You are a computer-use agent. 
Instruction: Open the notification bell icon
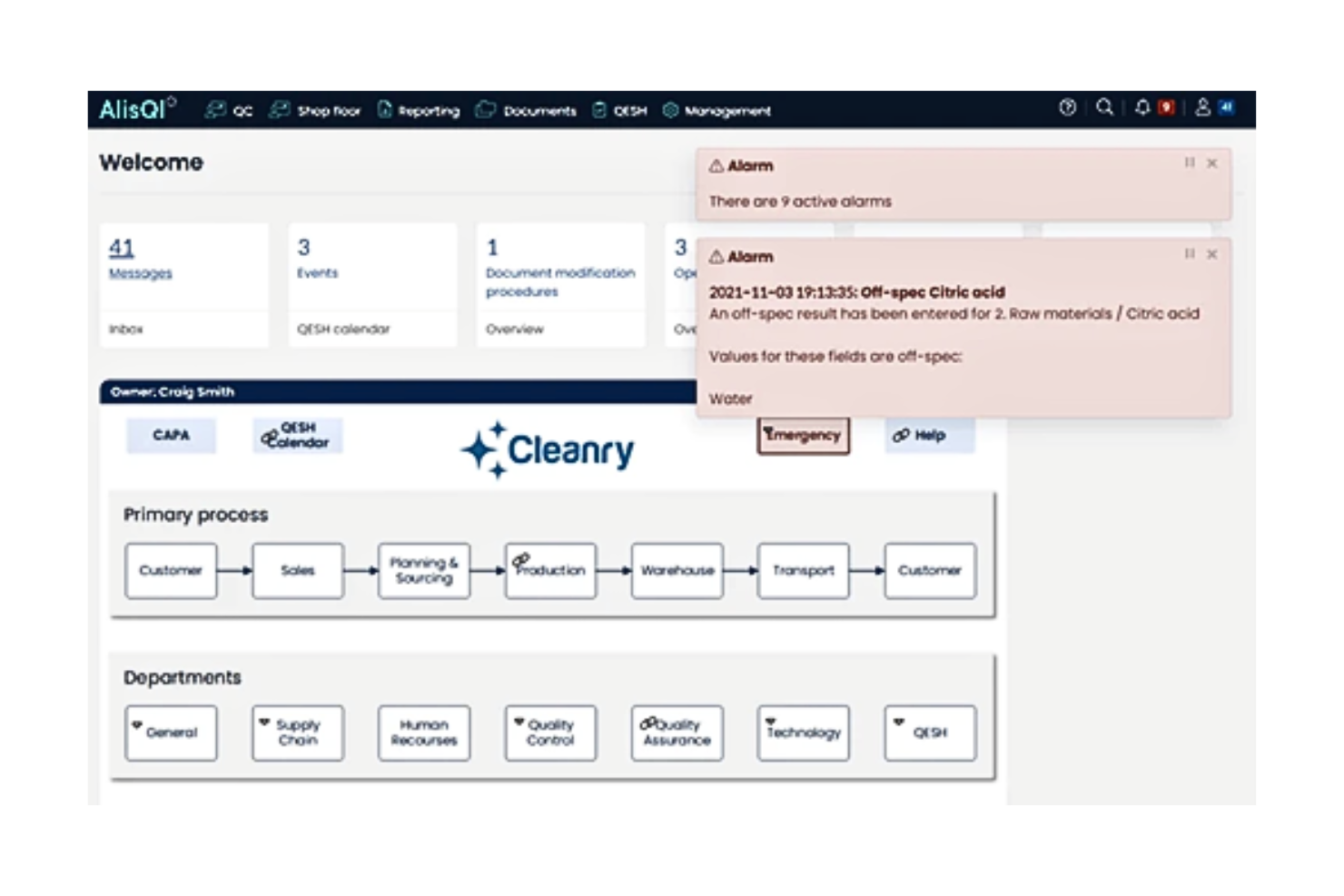click(1144, 108)
